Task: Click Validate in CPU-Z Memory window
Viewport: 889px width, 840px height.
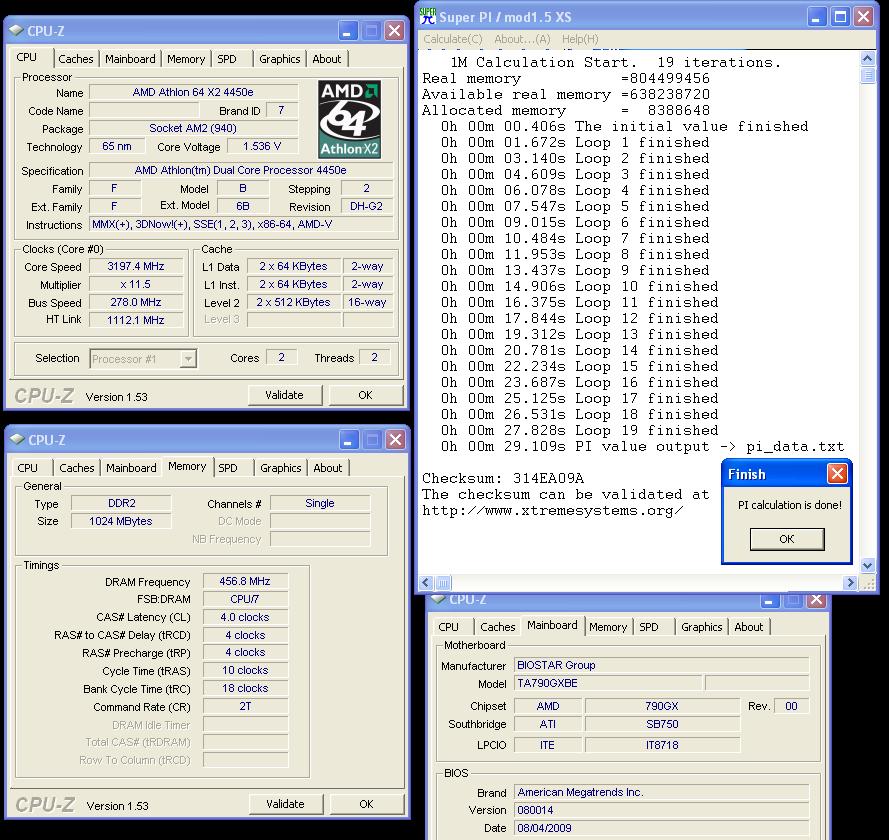Action: pos(286,804)
